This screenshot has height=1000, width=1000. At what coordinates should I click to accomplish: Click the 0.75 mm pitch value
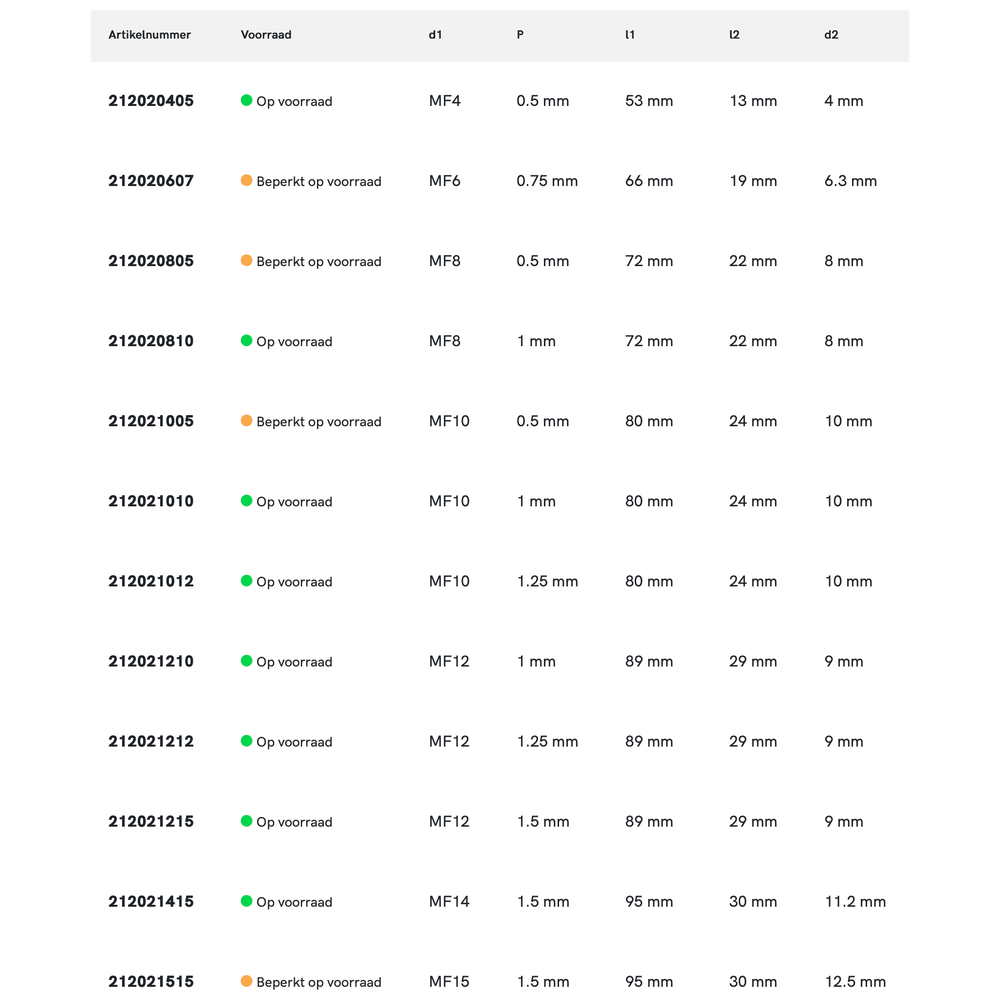(x=547, y=181)
